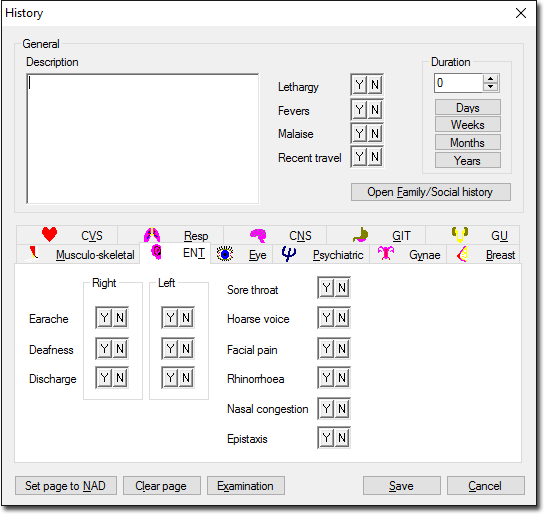Increase Duration with up spinner arrow

490,79
